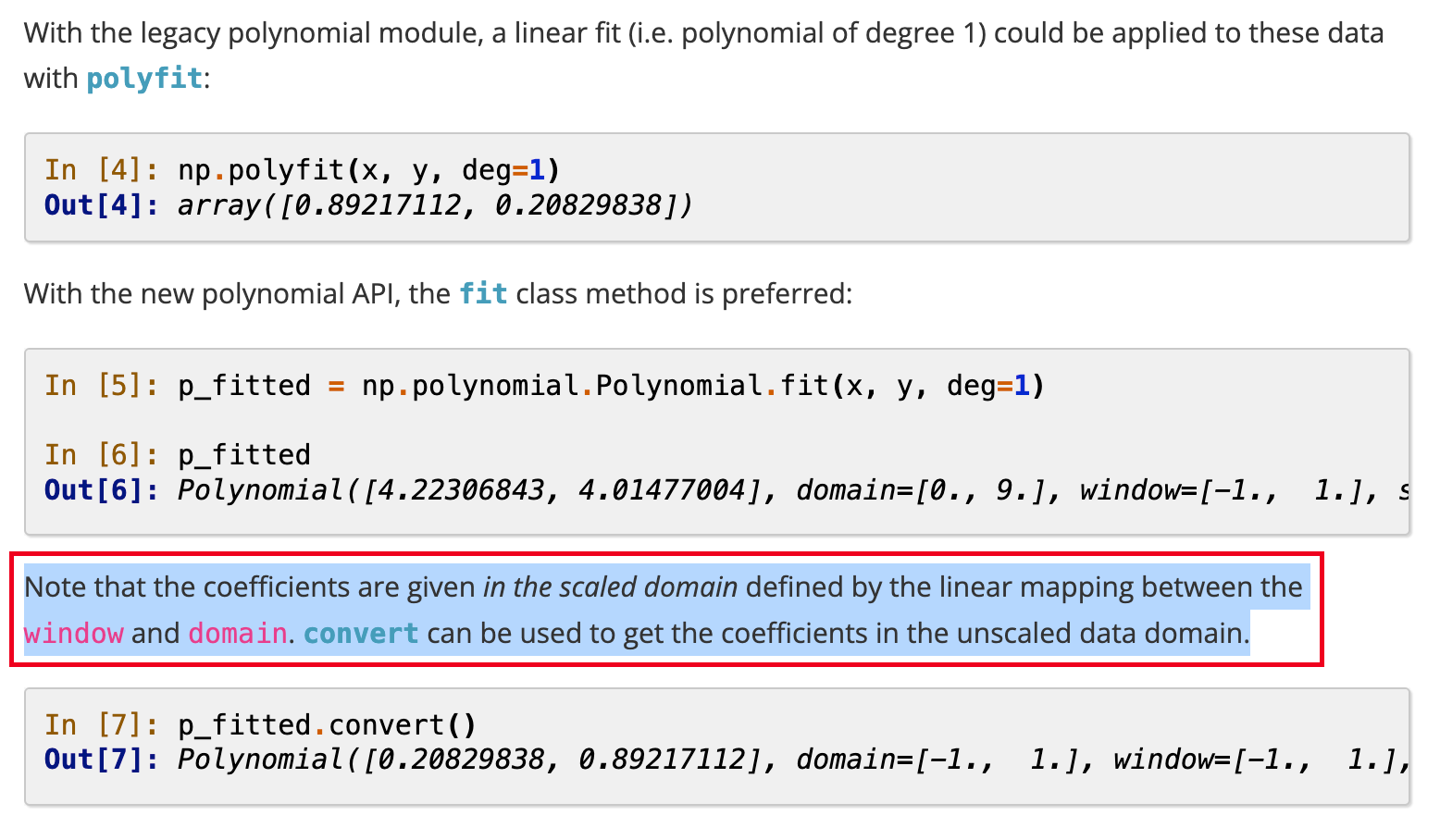The height and width of the screenshot is (840, 1440).
Task: Click the pink window code literal
Action: [x=73, y=634]
